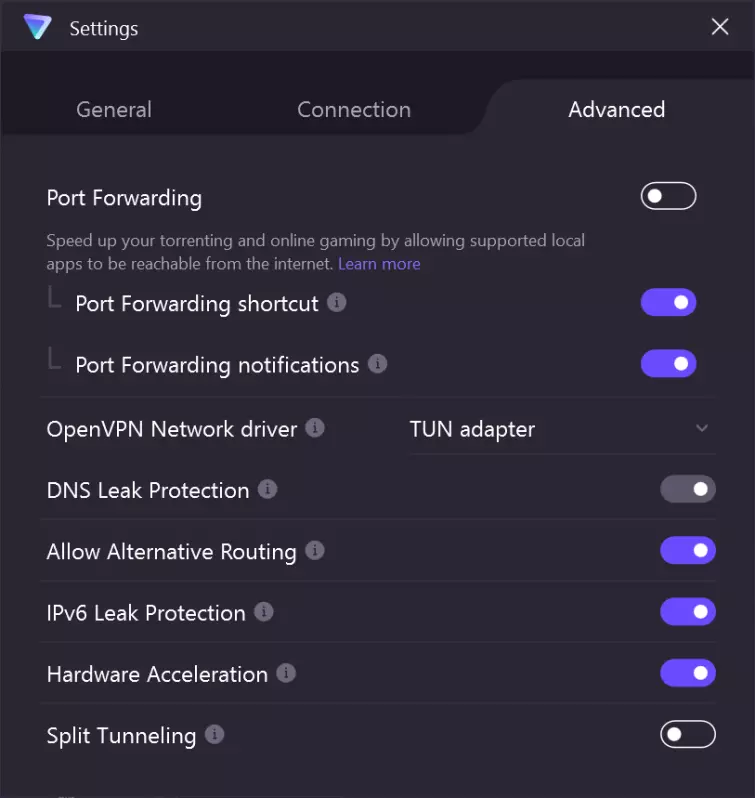The height and width of the screenshot is (798, 755).
Task: Click the OpenVPN Network driver info icon
Action: click(315, 428)
